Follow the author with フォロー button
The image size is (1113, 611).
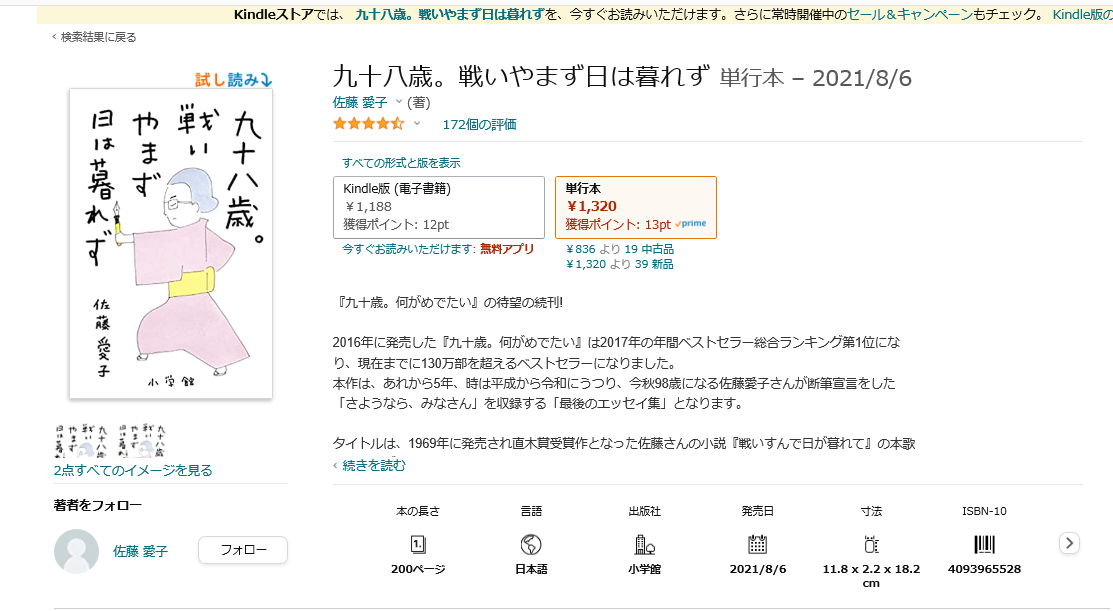(x=243, y=550)
